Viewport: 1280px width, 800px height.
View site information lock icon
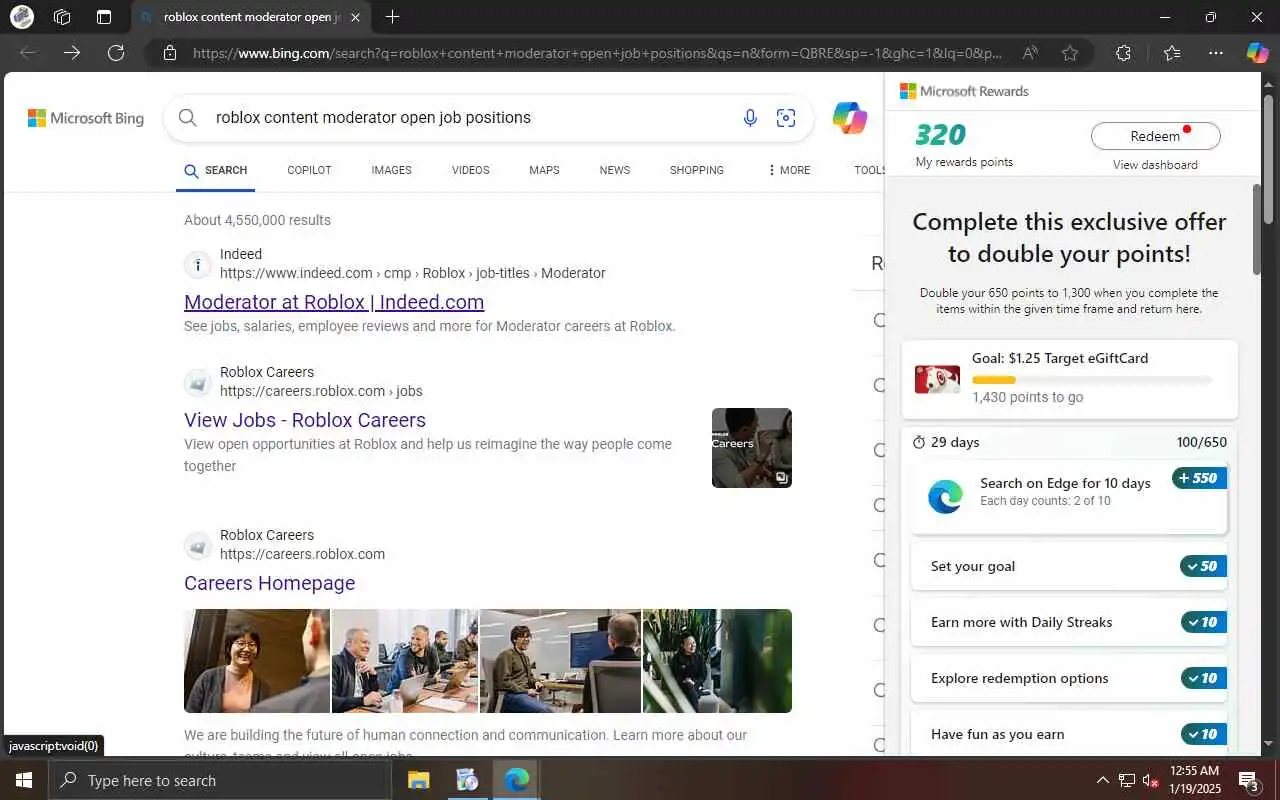coord(170,53)
